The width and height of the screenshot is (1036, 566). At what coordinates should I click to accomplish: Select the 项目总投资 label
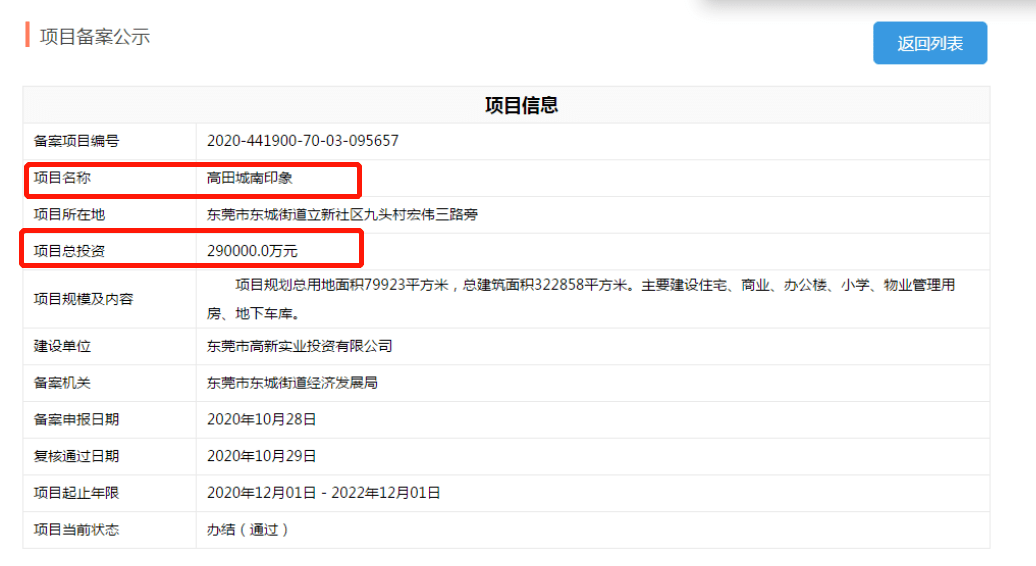pos(69,251)
